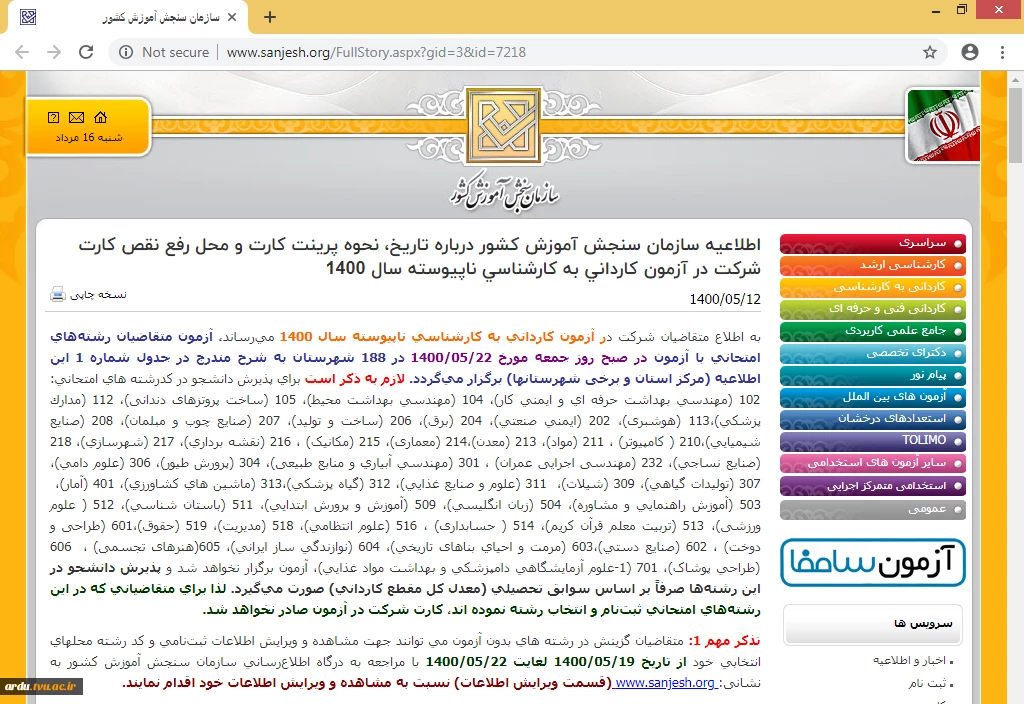Open Chrome three-dot menu
This screenshot has width=1024, height=704.
pyautogui.click(x=1002, y=52)
